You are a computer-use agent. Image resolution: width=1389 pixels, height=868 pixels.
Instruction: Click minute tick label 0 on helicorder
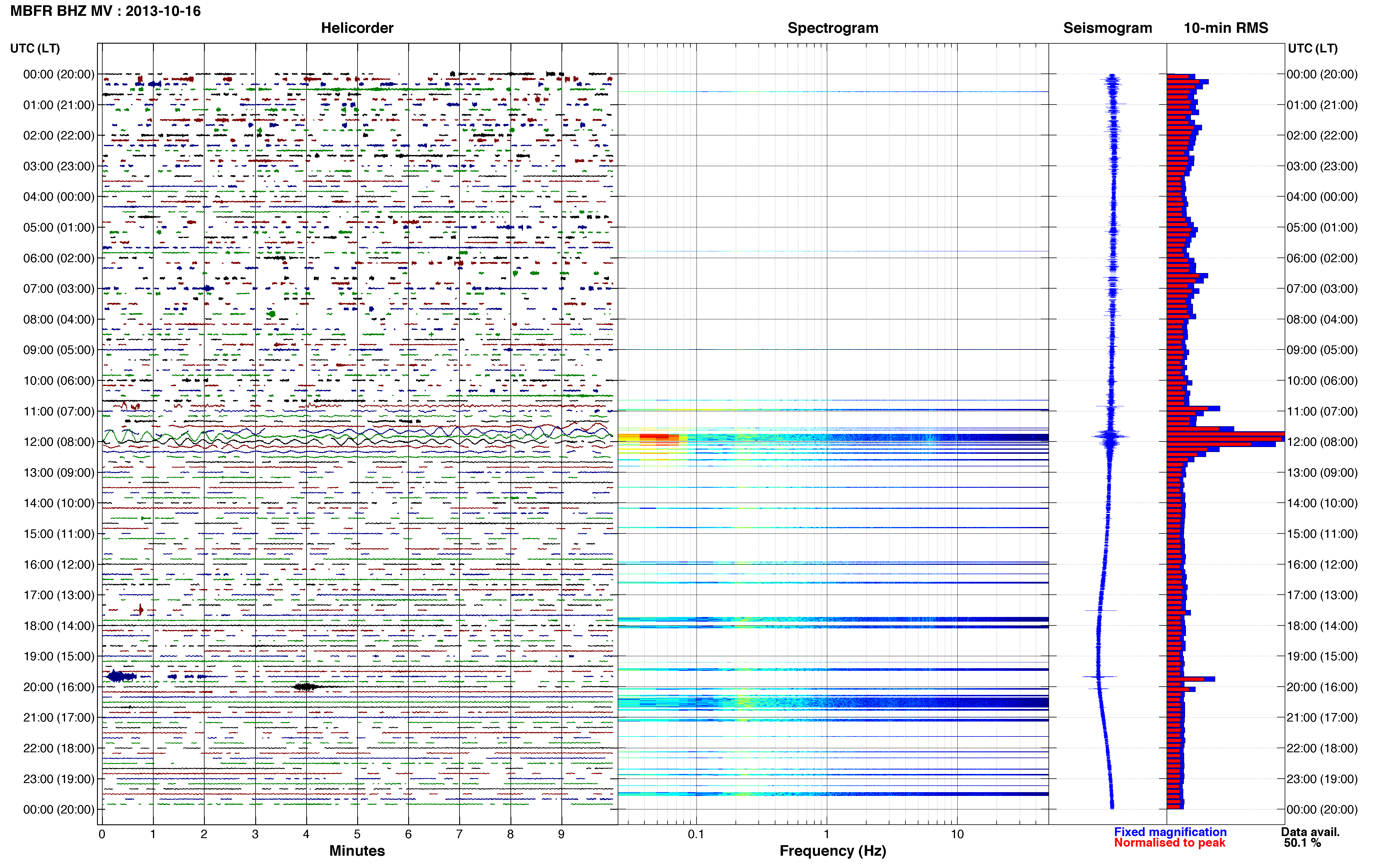coord(102,834)
